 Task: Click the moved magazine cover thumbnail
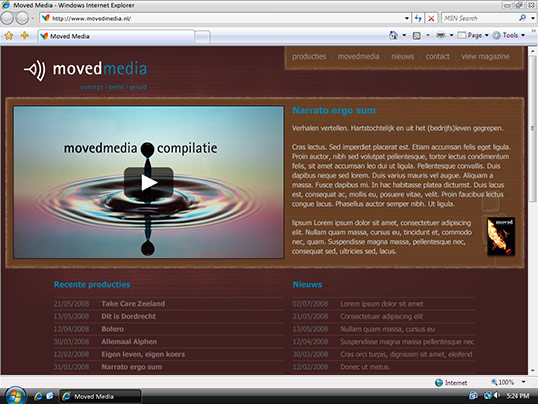click(501, 236)
